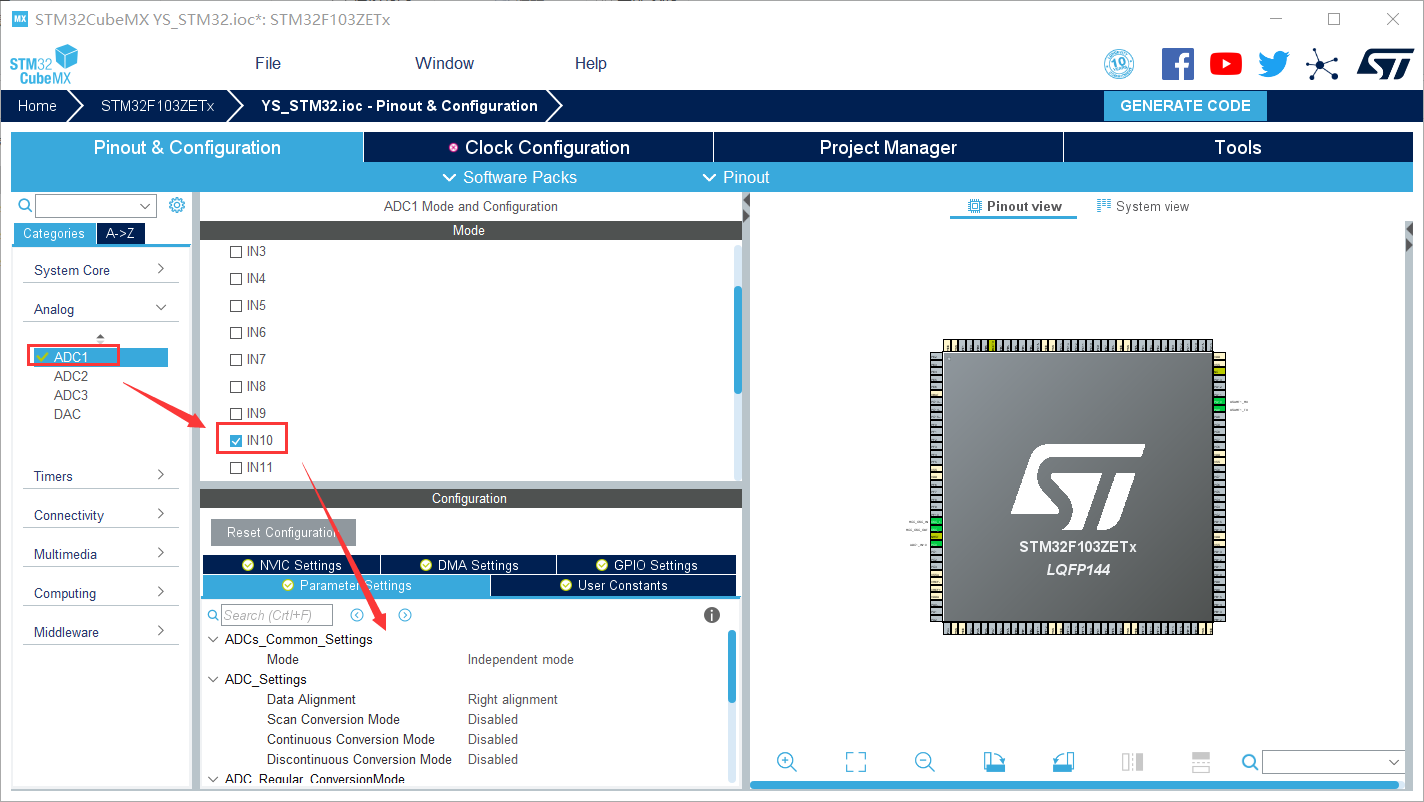Click the STM32F103ZETx breadcrumb
This screenshot has height=802, width=1424.
pos(157,106)
